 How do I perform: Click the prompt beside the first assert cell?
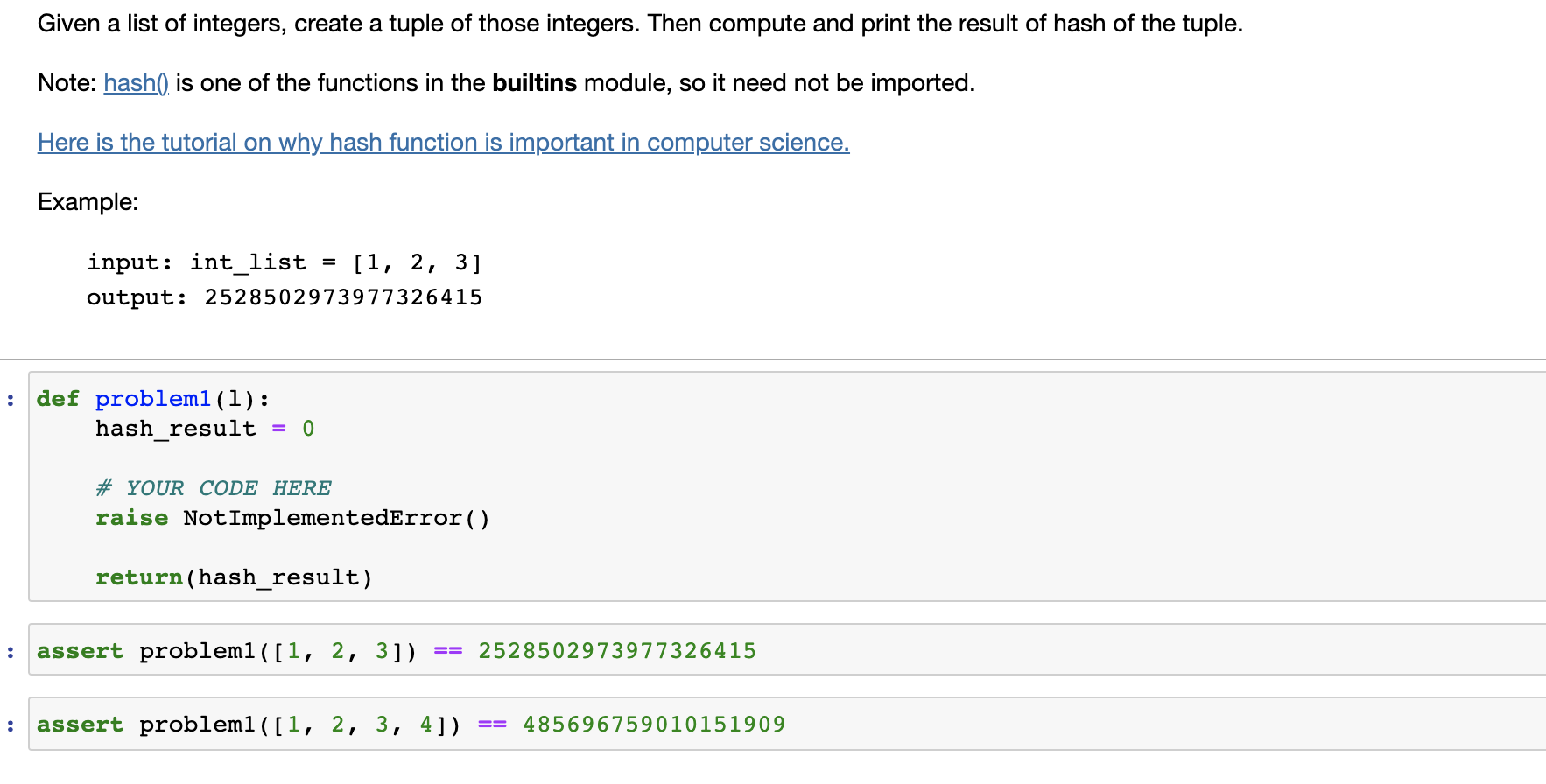[x=11, y=652]
